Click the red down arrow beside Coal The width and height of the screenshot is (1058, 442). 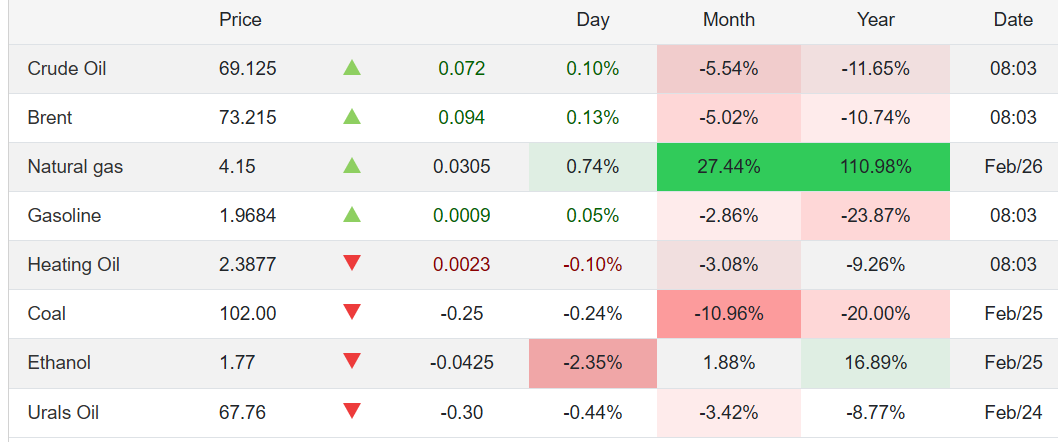(x=351, y=312)
